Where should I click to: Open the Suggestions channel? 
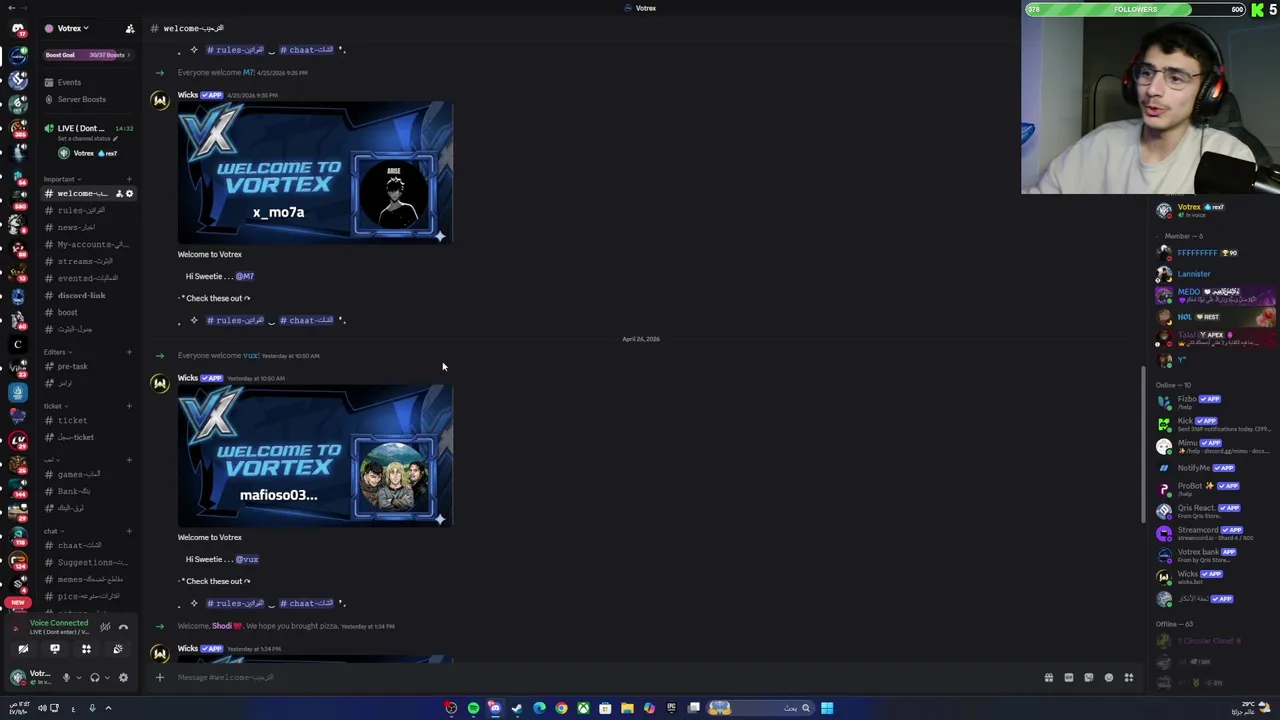[x=91, y=562]
